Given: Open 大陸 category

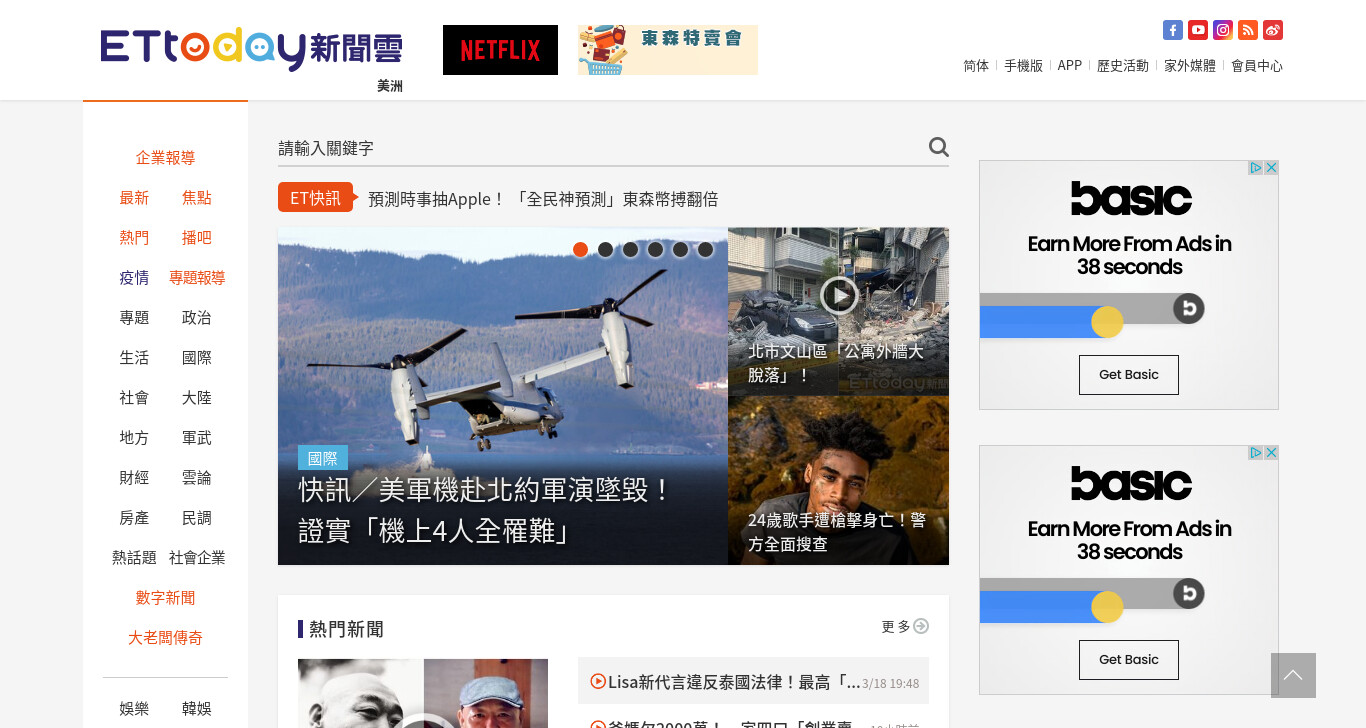Looking at the screenshot, I should point(197,398).
